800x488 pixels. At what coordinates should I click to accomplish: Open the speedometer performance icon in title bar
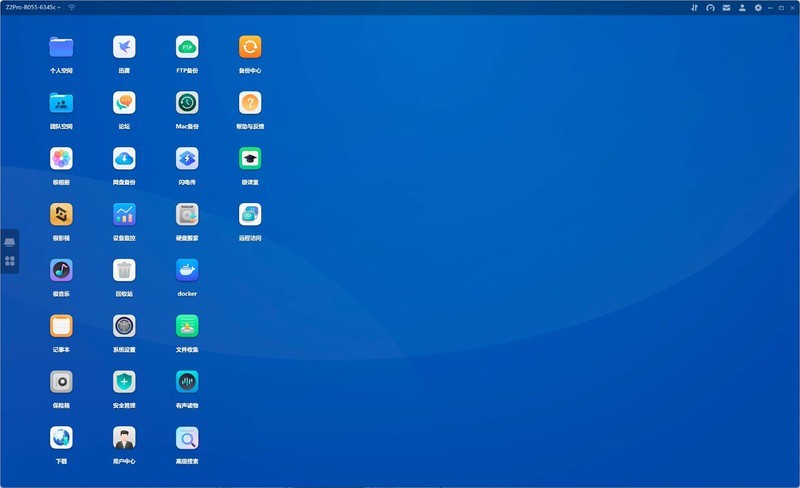(x=710, y=8)
